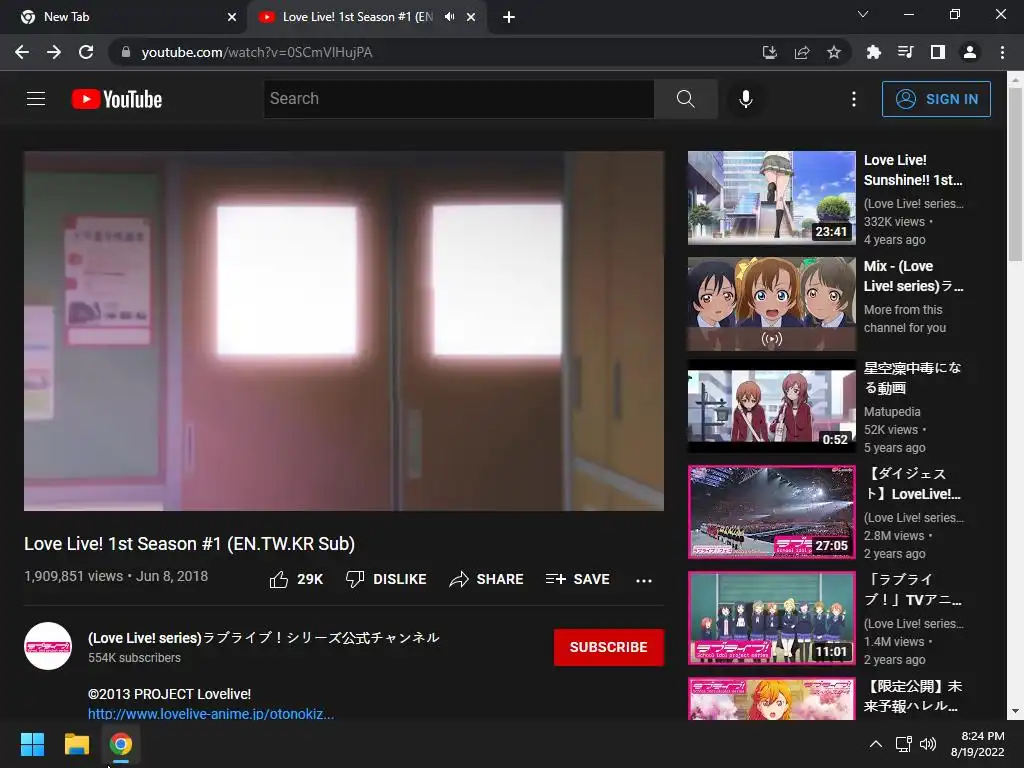Open the 星空凛中毒になる動画 title

912,377
